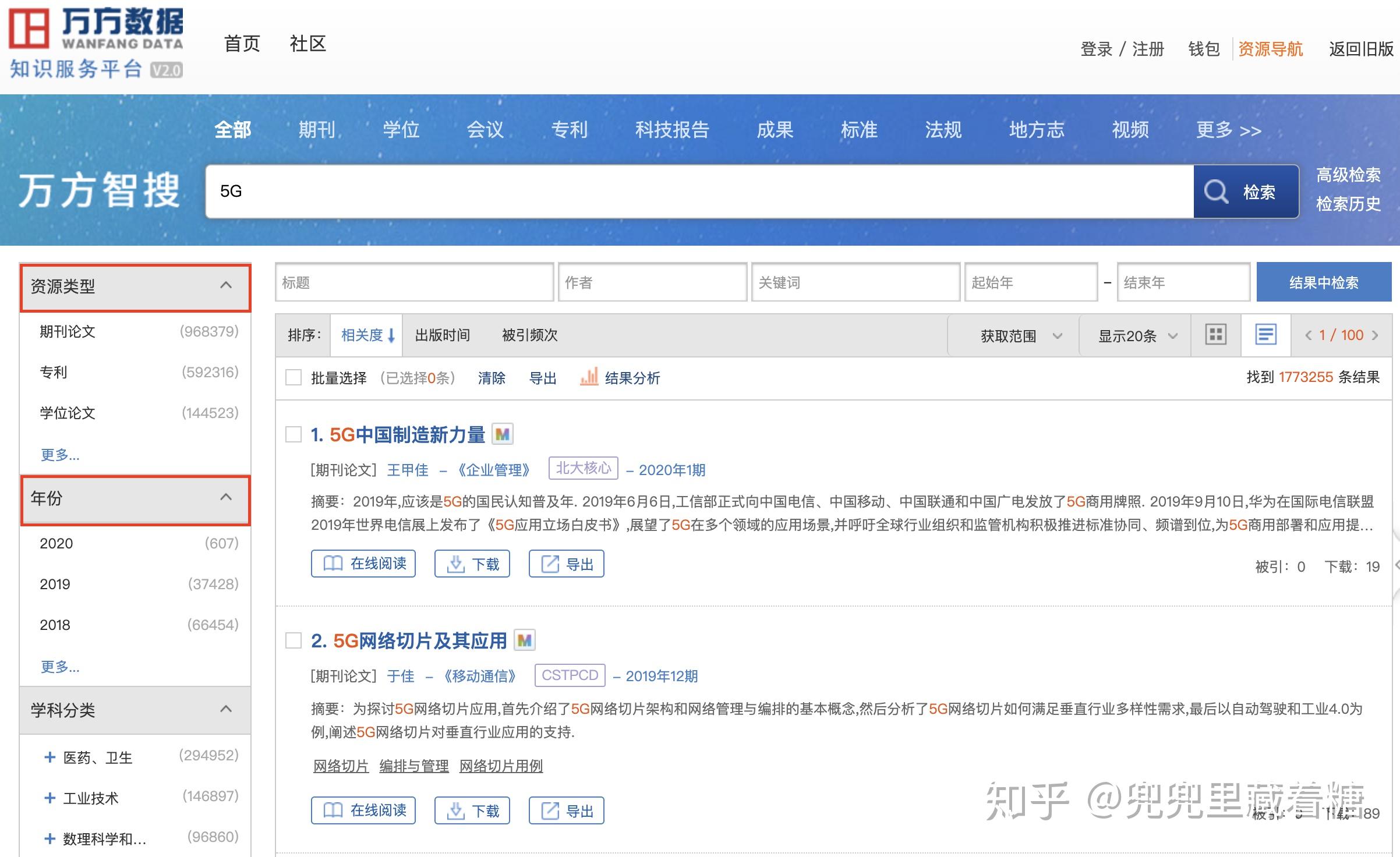Open the 显示20条 dropdown
The width and height of the screenshot is (1400, 857).
click(1137, 336)
